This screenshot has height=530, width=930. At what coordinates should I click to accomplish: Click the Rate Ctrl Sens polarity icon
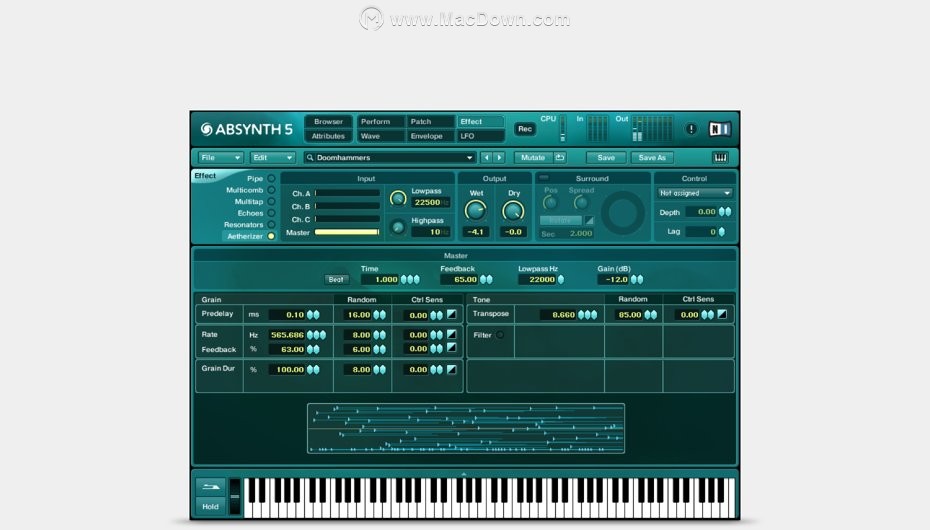(451, 334)
